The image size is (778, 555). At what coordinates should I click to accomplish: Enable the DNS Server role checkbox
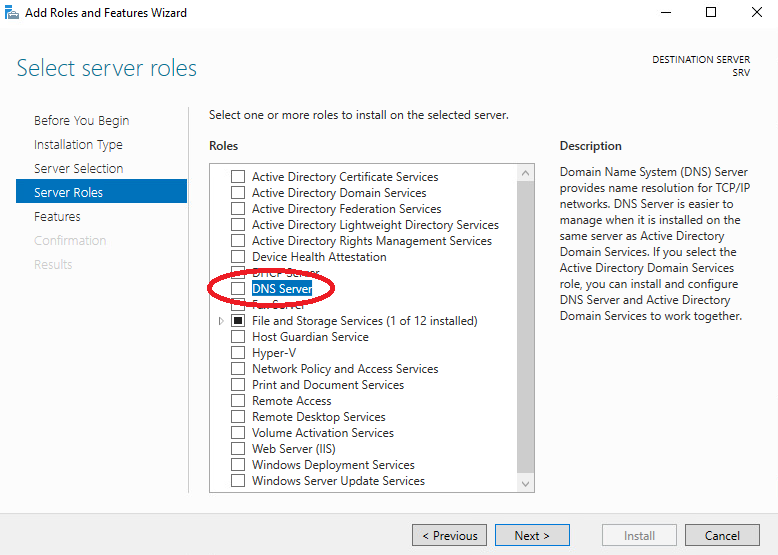pos(238,289)
